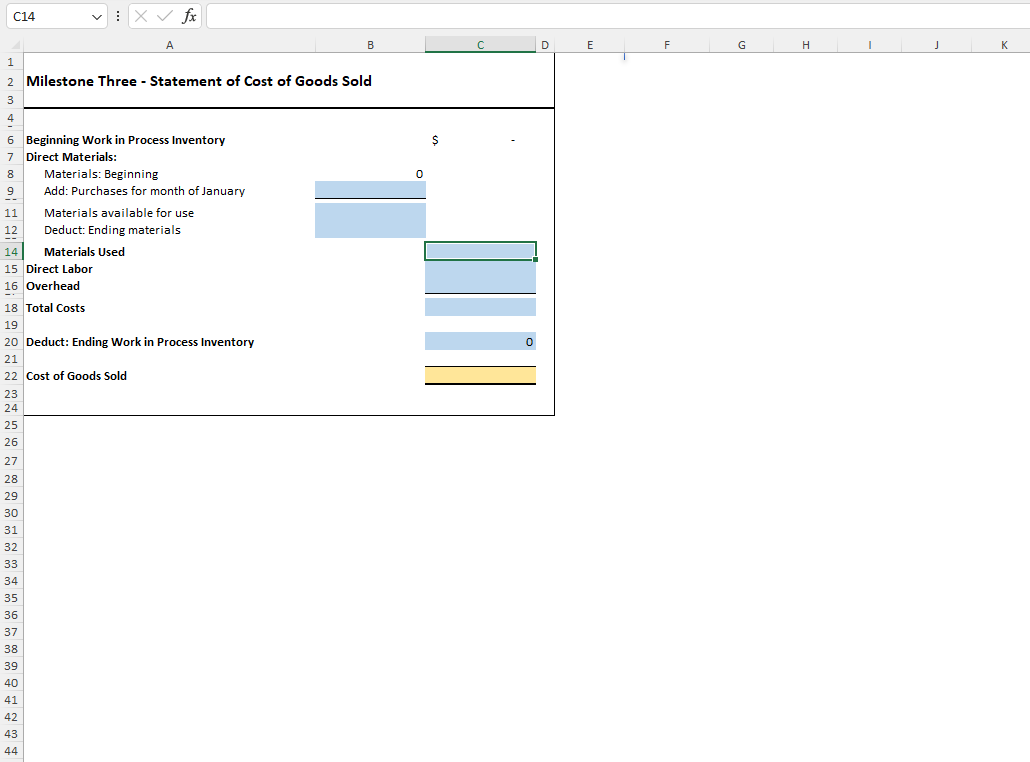The height and width of the screenshot is (762, 1030).
Task: Select row 20 header
Action: (x=11, y=342)
